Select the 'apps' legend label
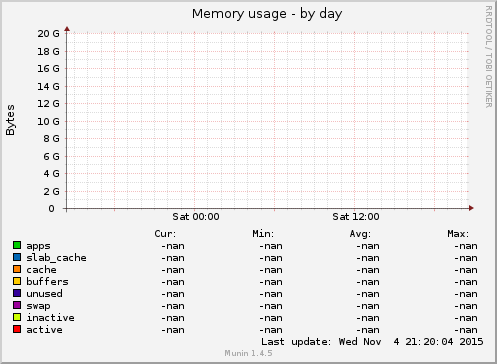The image size is (497, 364). 38,246
